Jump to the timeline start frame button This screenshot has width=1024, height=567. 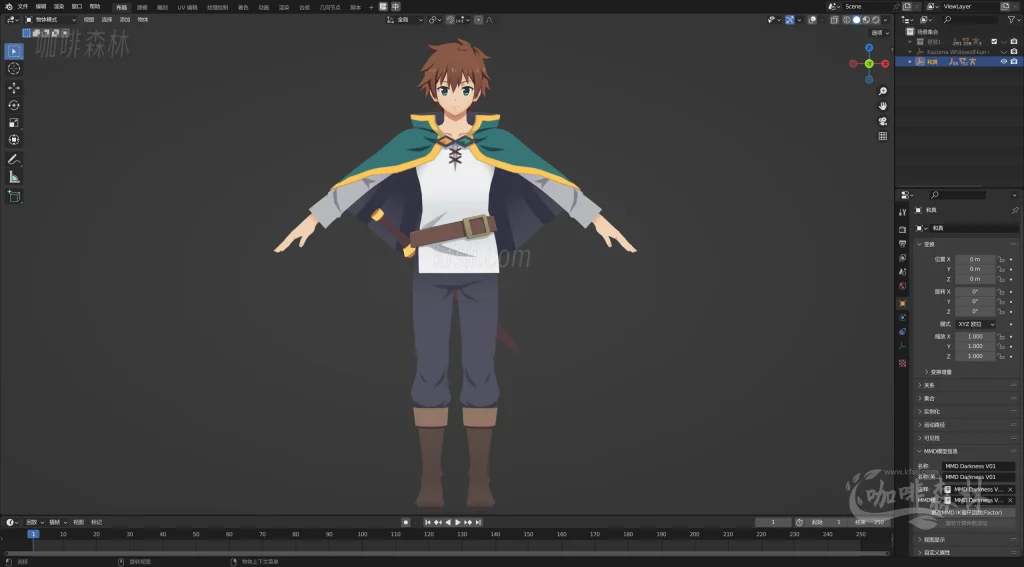428,523
